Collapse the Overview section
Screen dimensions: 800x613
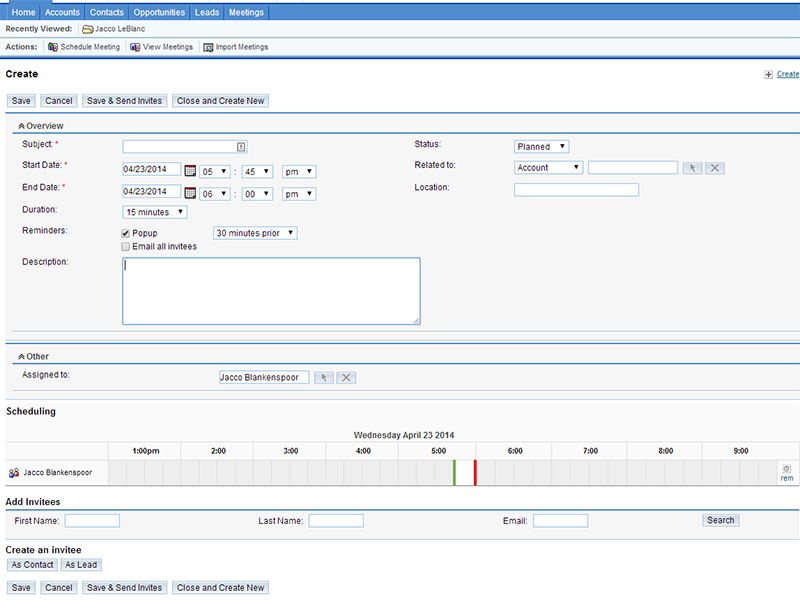(22, 126)
